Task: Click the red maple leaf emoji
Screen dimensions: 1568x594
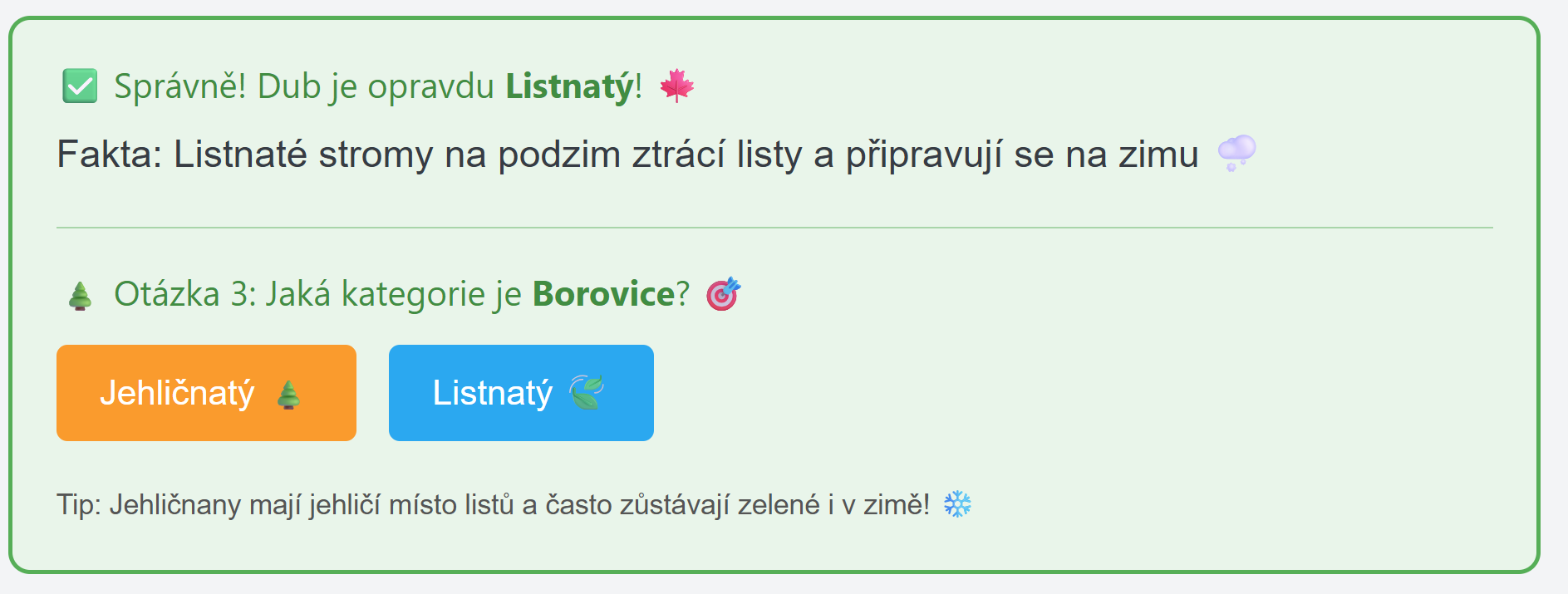Action: (676, 86)
